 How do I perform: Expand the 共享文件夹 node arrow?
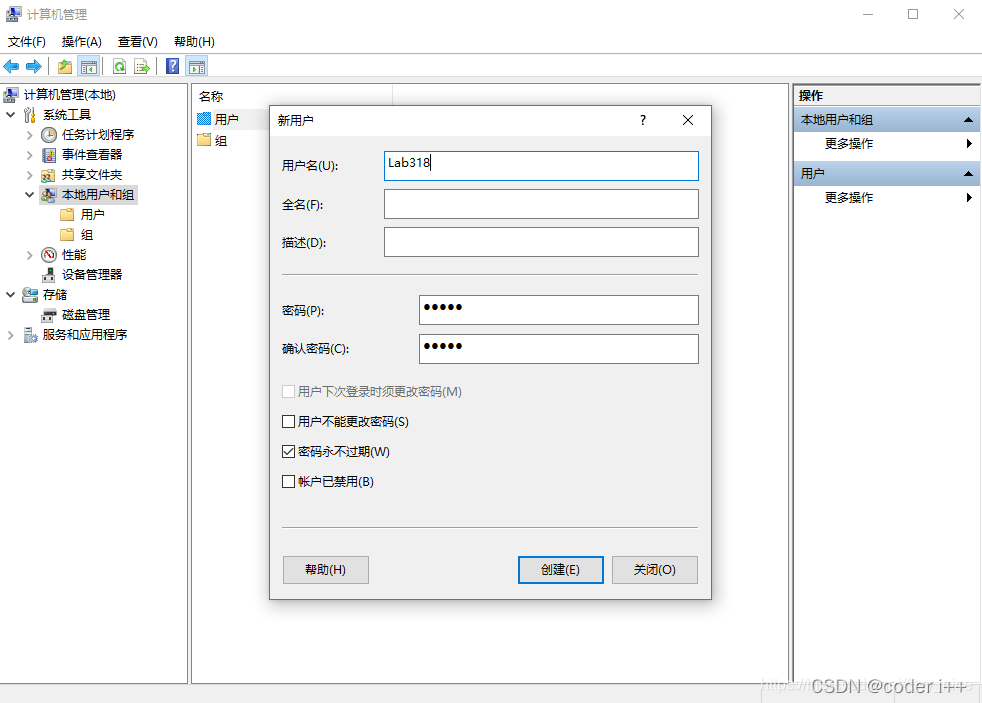[x=29, y=175]
